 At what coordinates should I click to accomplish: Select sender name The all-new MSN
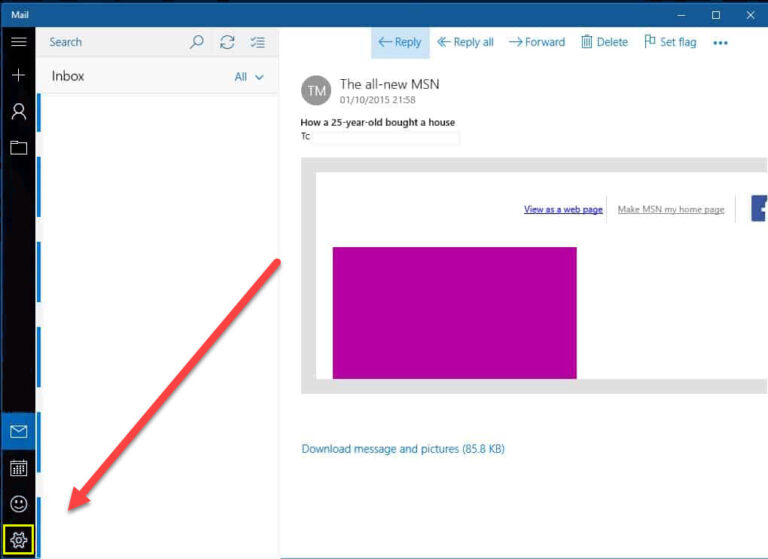389,84
